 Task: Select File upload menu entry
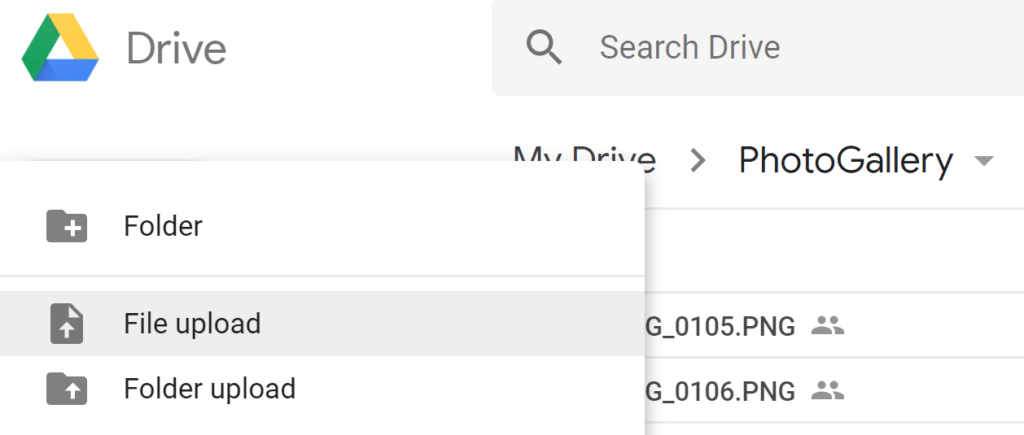(322, 324)
